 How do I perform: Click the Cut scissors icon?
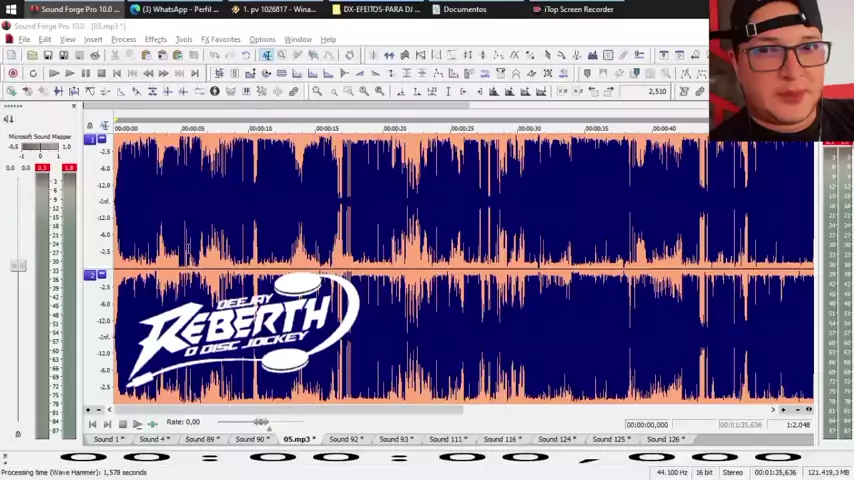(115, 55)
